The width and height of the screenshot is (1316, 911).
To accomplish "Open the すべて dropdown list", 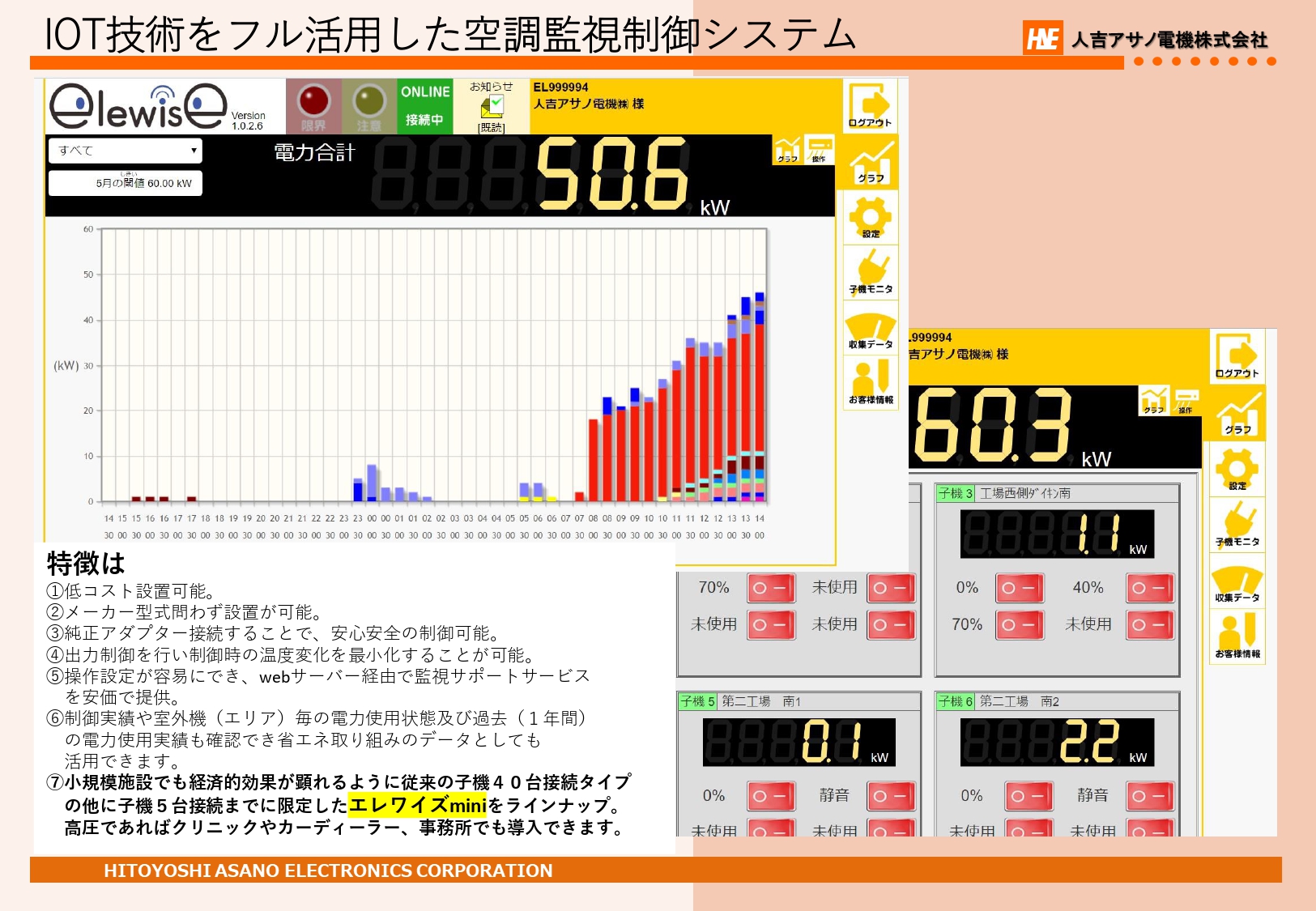I will coord(126,151).
